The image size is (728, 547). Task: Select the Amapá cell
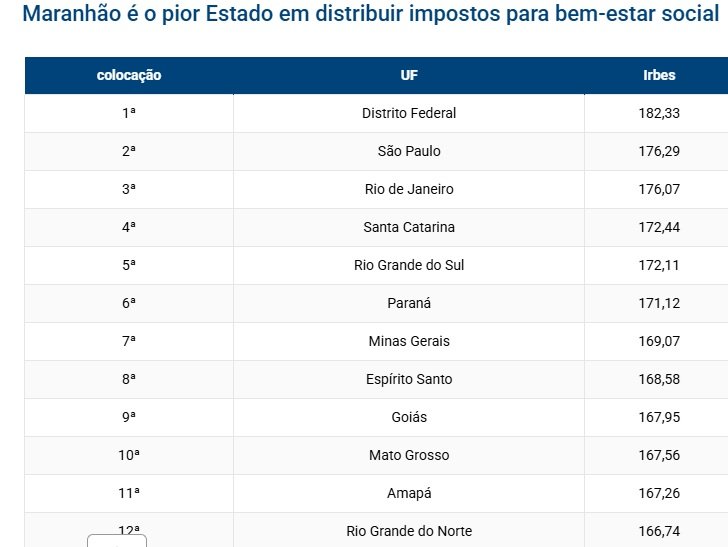coord(409,494)
